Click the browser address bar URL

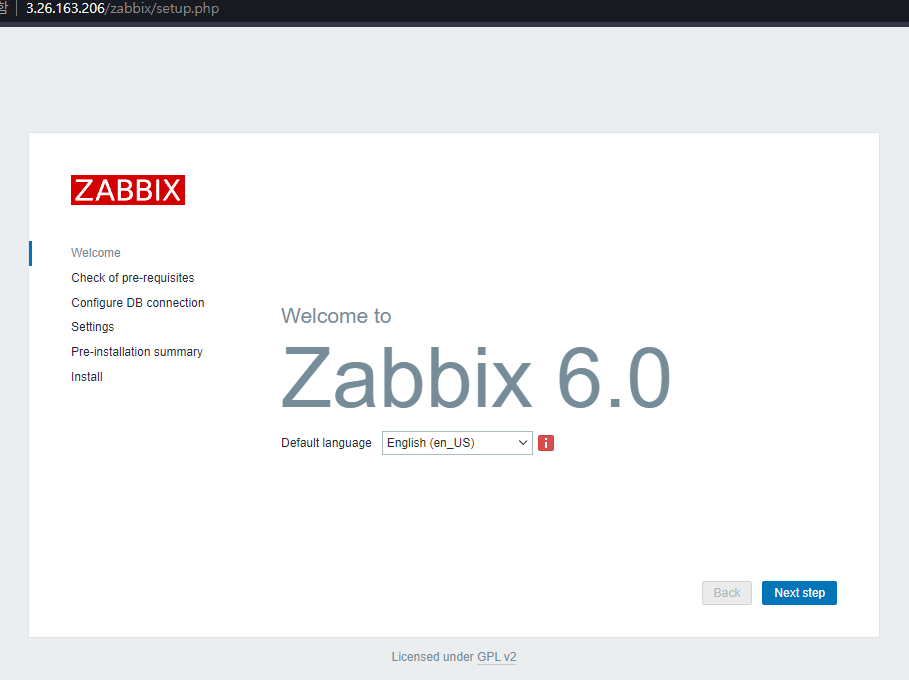122,9
